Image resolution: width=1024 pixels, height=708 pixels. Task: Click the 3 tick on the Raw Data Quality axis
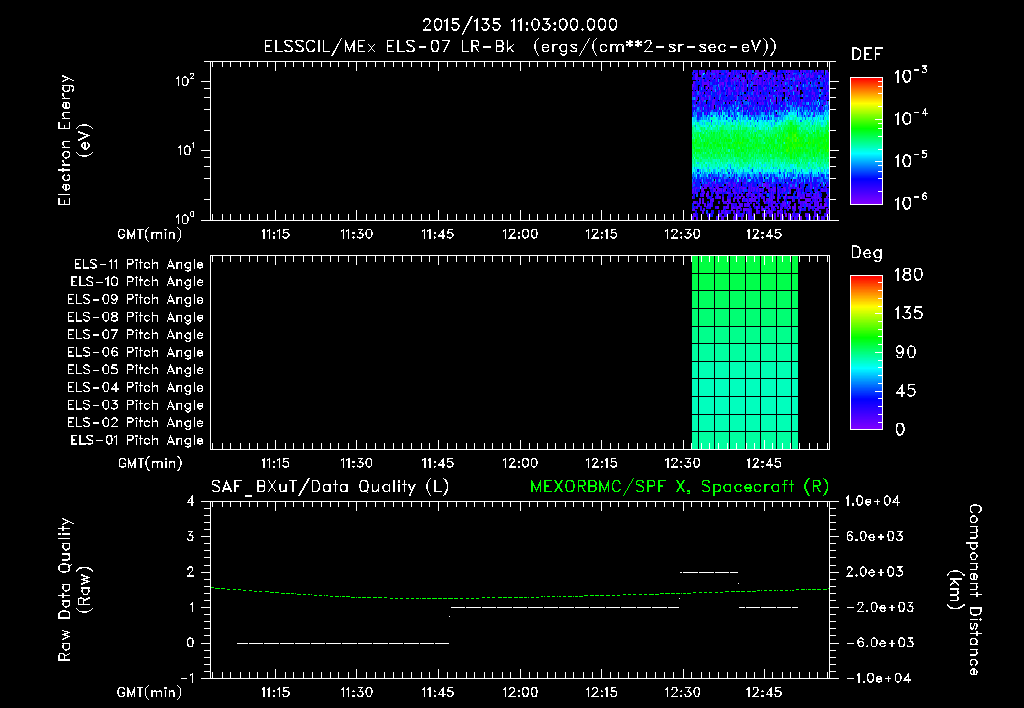191,537
